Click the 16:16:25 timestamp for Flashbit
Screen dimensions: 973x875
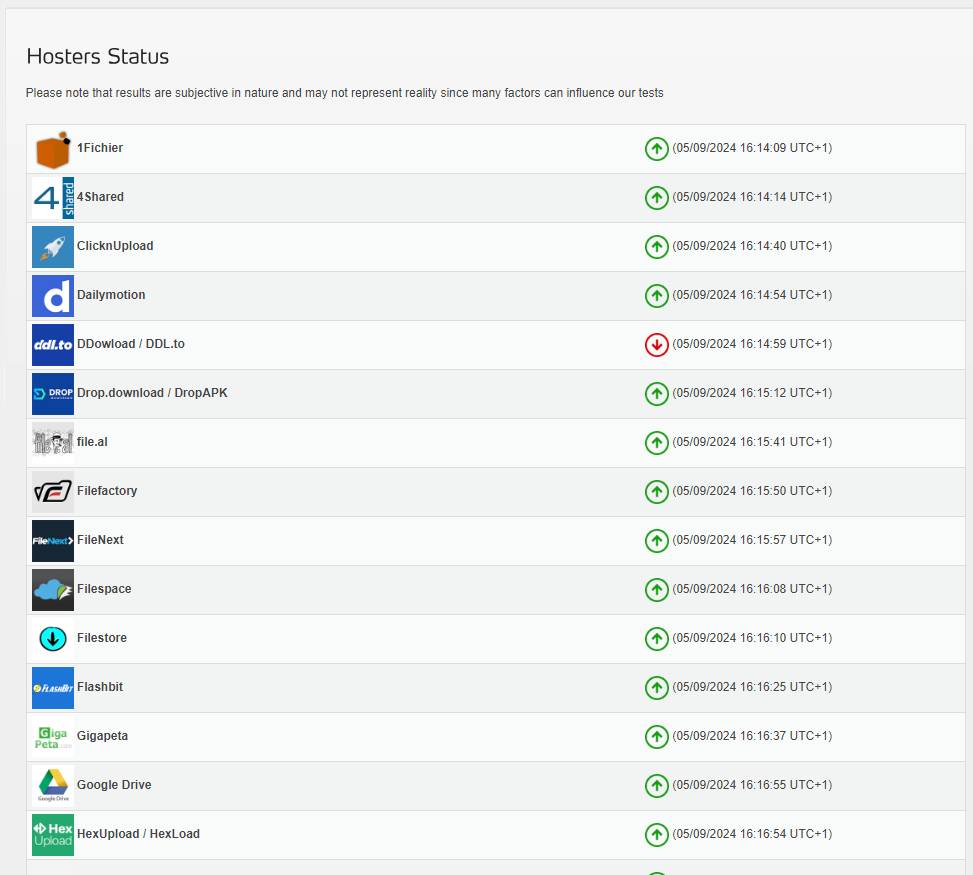(x=752, y=687)
